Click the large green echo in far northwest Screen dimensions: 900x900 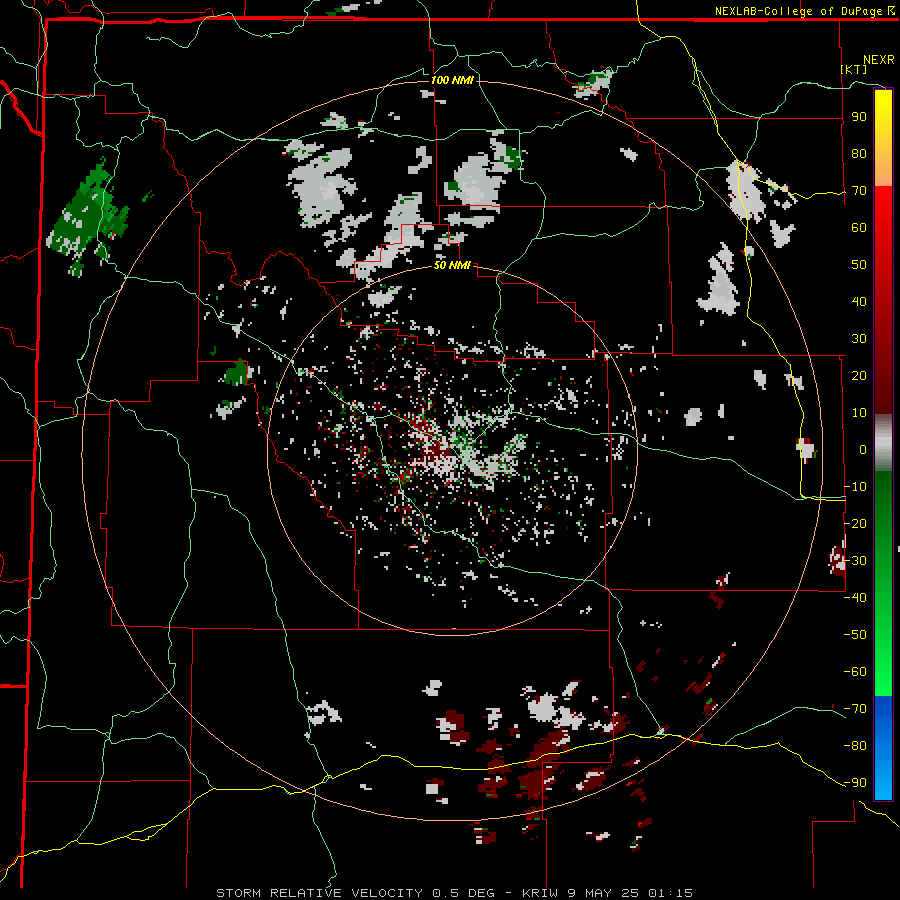click(x=88, y=217)
